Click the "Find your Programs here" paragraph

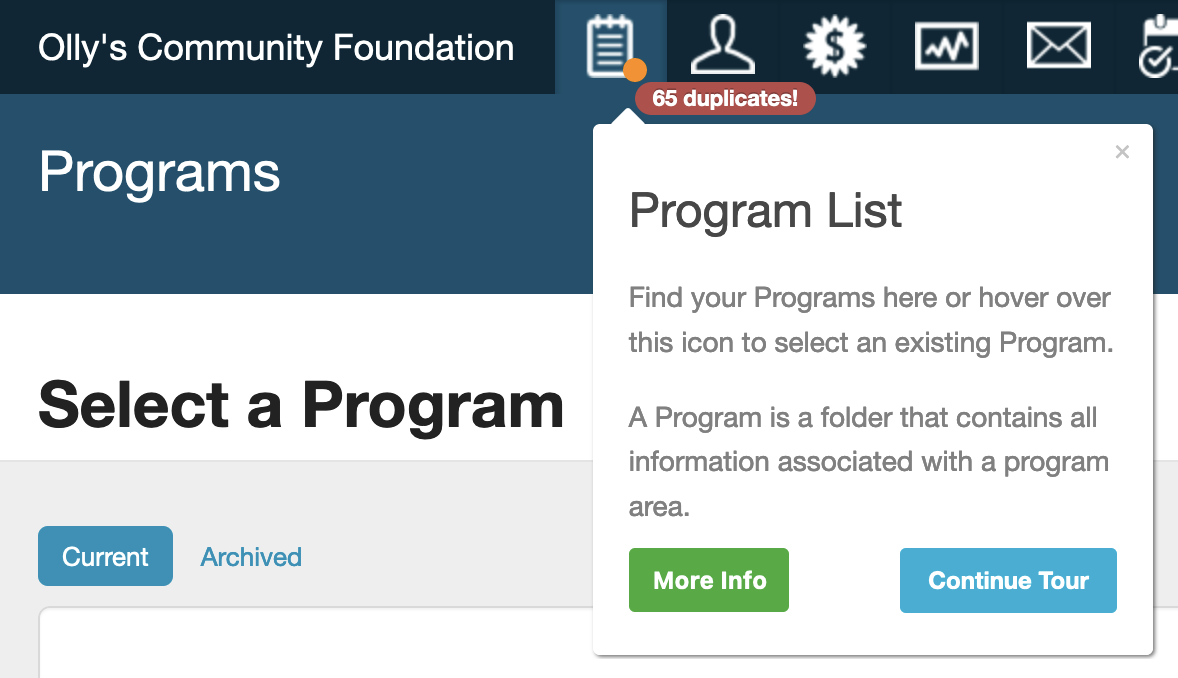869,320
